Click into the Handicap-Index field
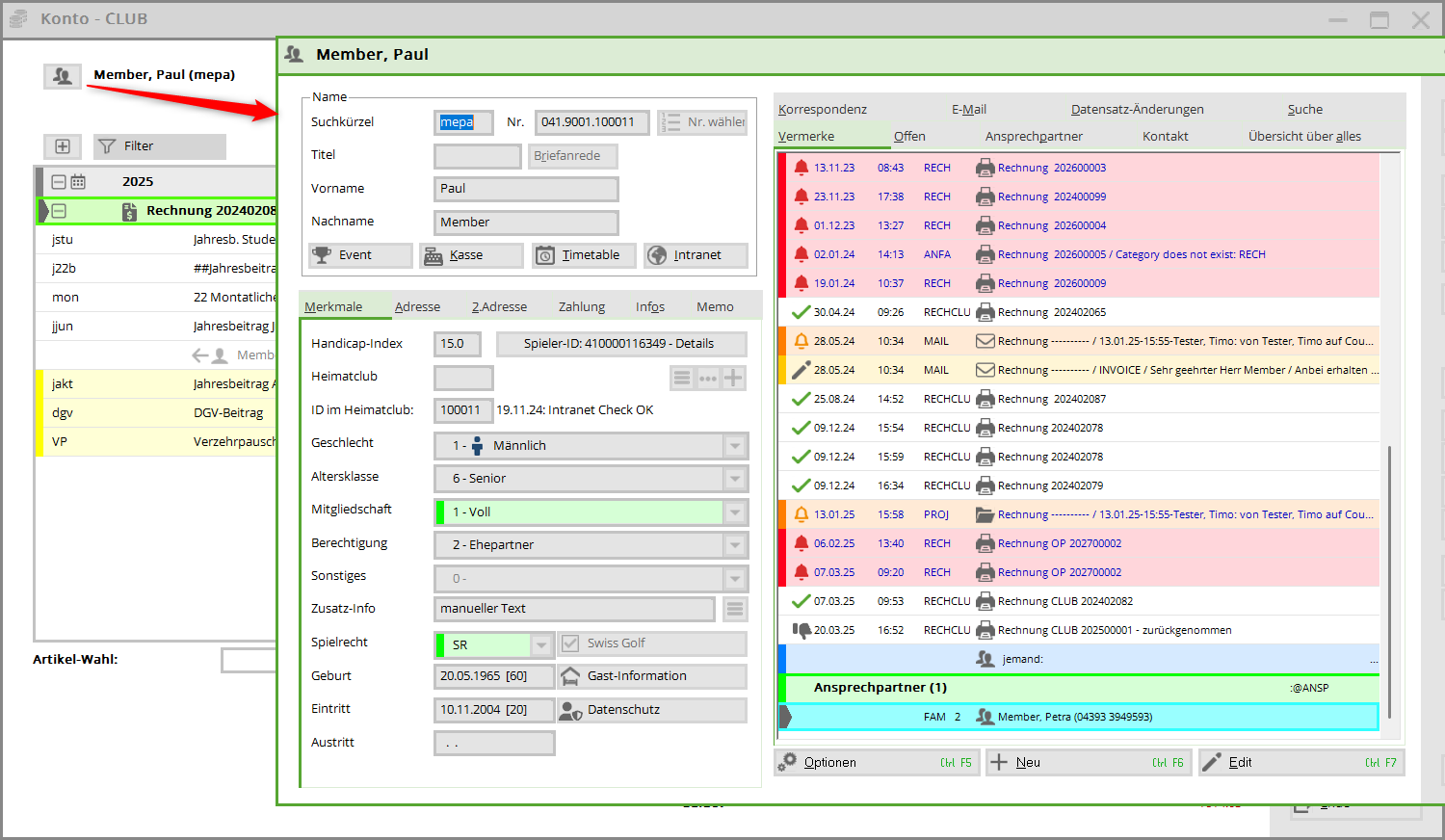The width and height of the screenshot is (1445, 840). (x=457, y=344)
